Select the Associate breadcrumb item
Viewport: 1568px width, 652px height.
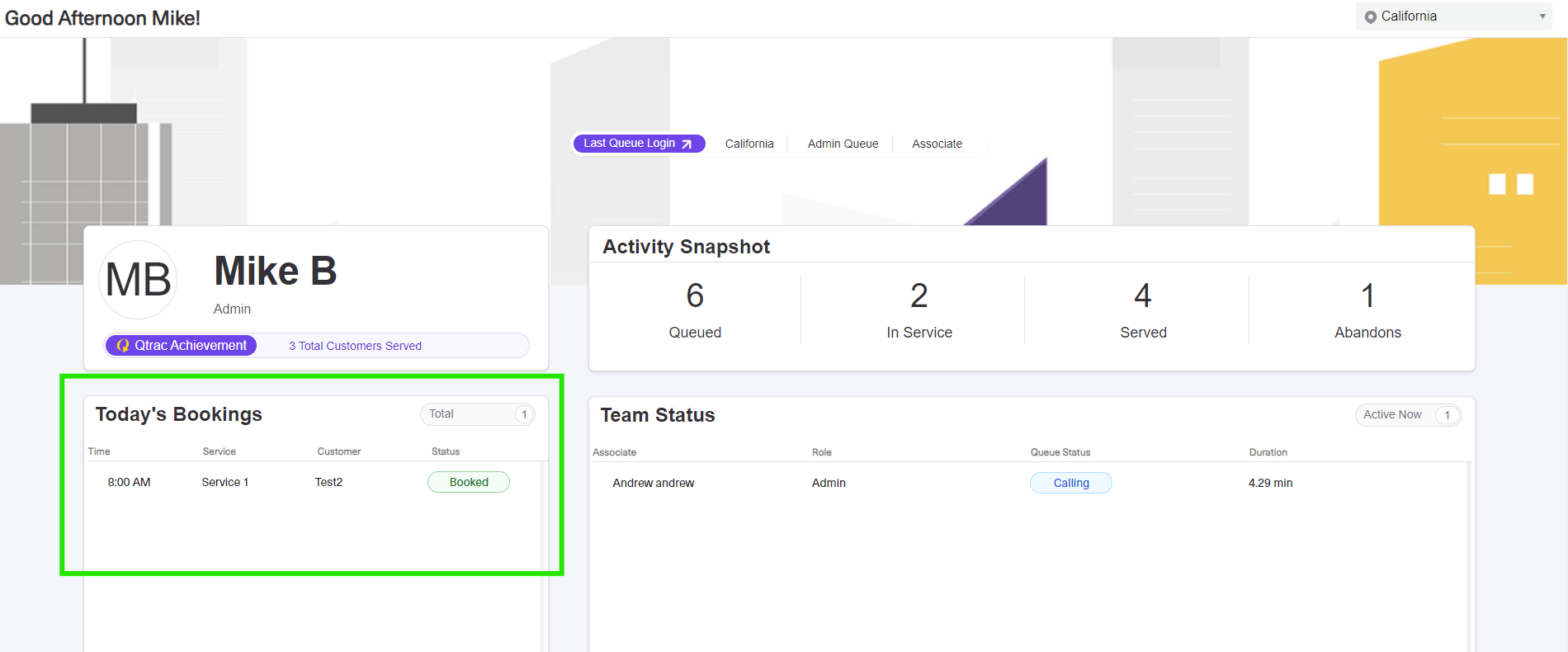937,144
